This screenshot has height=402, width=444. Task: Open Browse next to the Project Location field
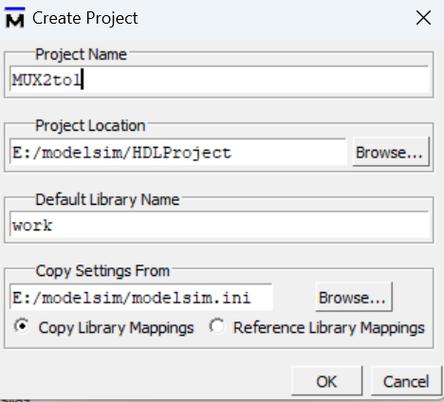tap(391, 152)
